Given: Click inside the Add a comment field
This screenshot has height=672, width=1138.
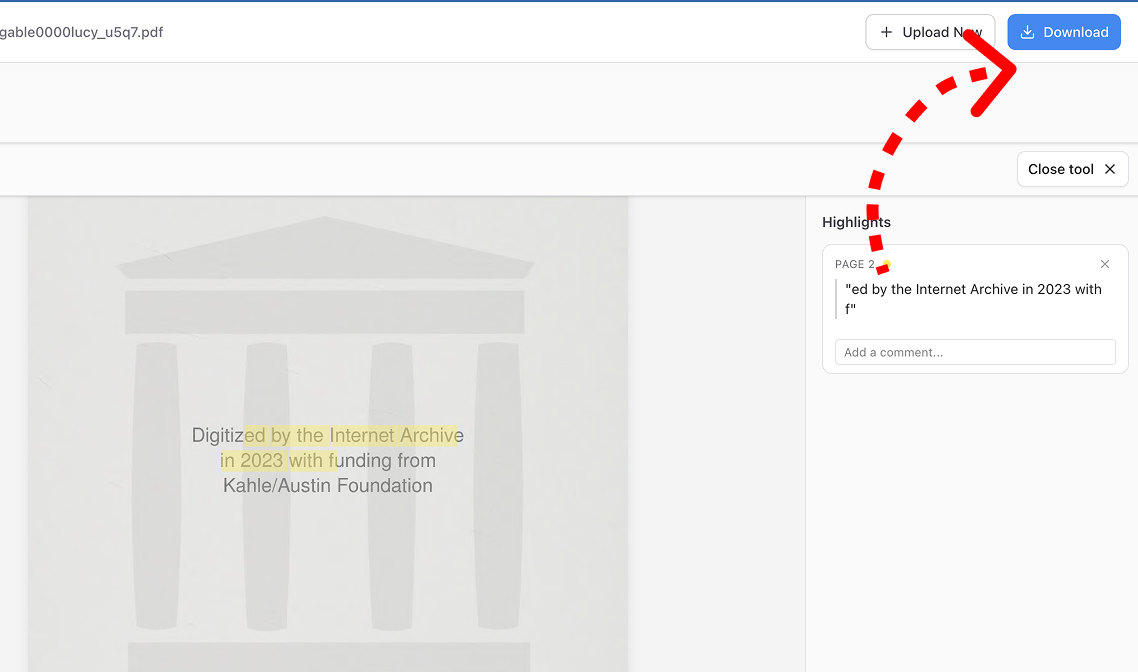Looking at the screenshot, I should (x=975, y=352).
